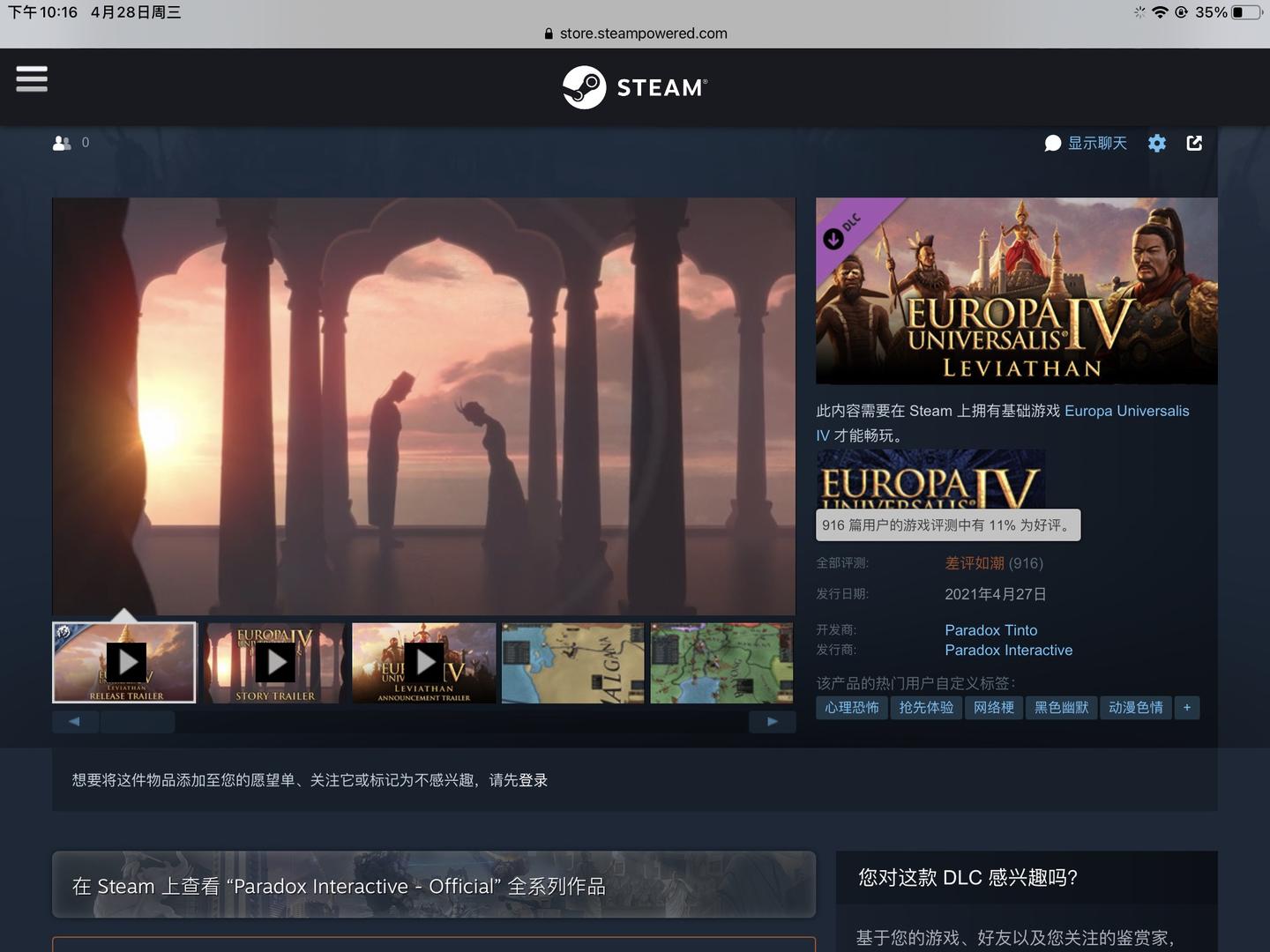
Task: Open the 差评如潮 review summary link
Action: (975, 562)
